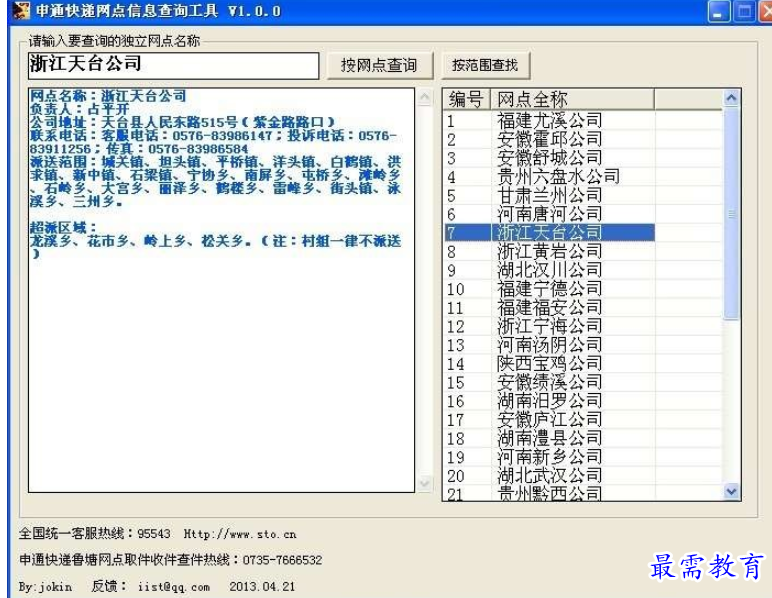The height and width of the screenshot is (598, 772).
Task: Minimize the 申通快递 query tool window
Action: [x=718, y=11]
